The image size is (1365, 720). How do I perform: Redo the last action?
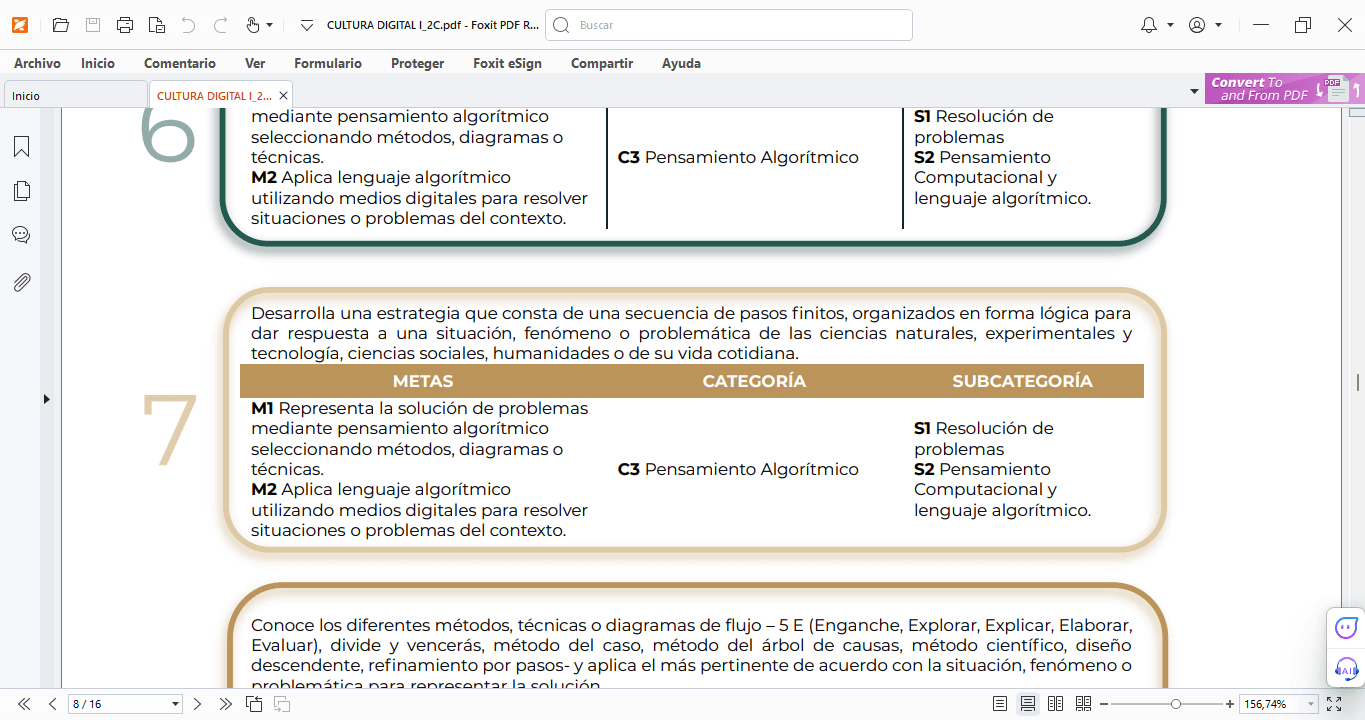click(221, 25)
